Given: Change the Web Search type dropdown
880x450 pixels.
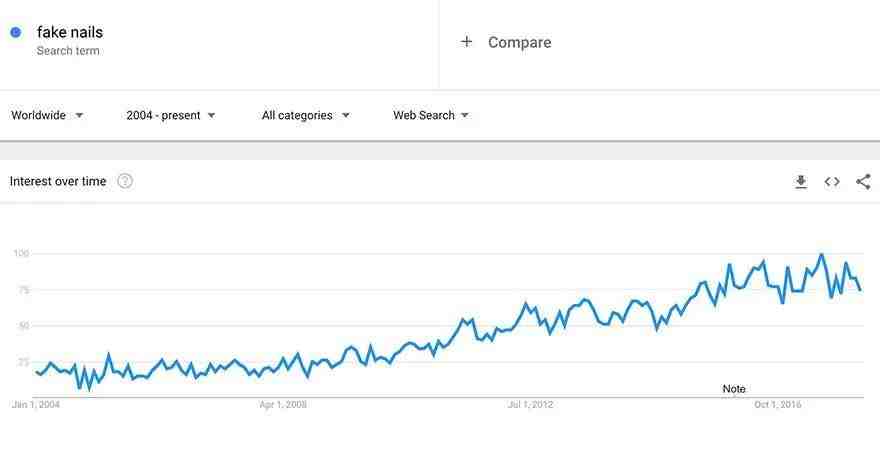Looking at the screenshot, I should (x=430, y=115).
